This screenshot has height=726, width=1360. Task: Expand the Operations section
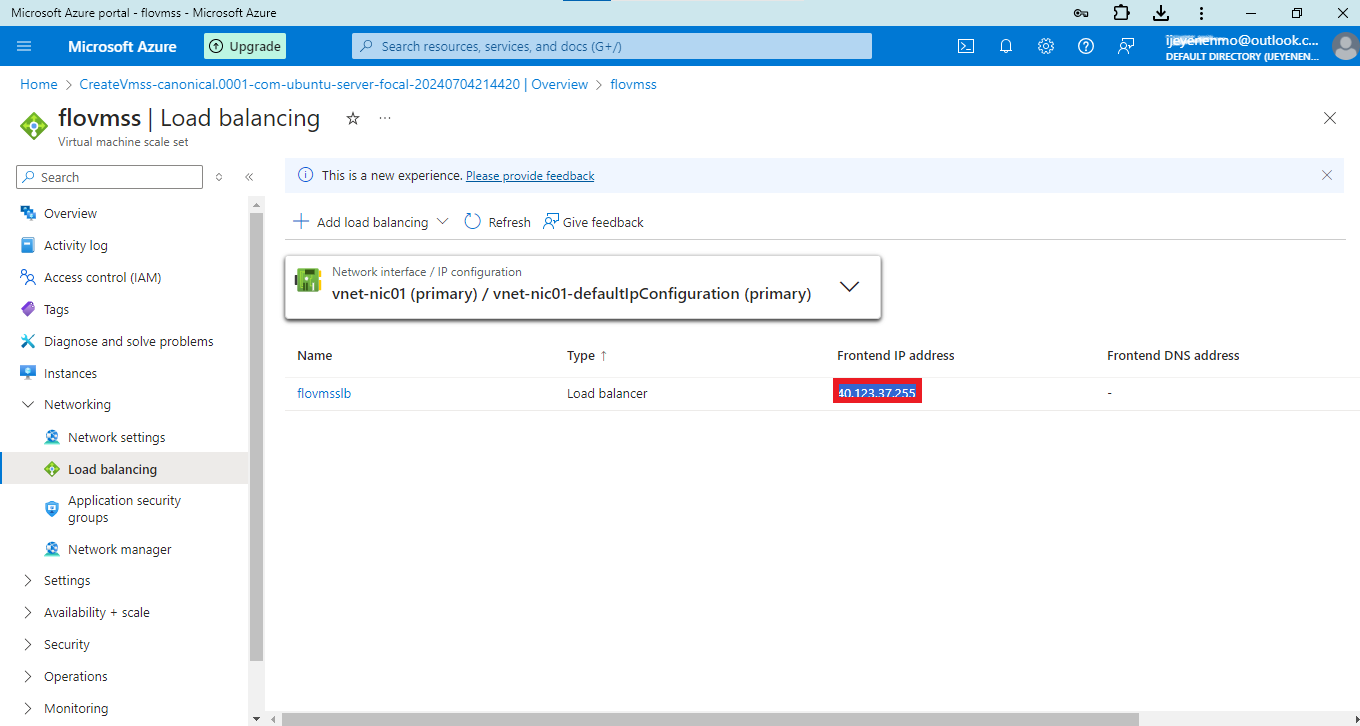(28, 677)
